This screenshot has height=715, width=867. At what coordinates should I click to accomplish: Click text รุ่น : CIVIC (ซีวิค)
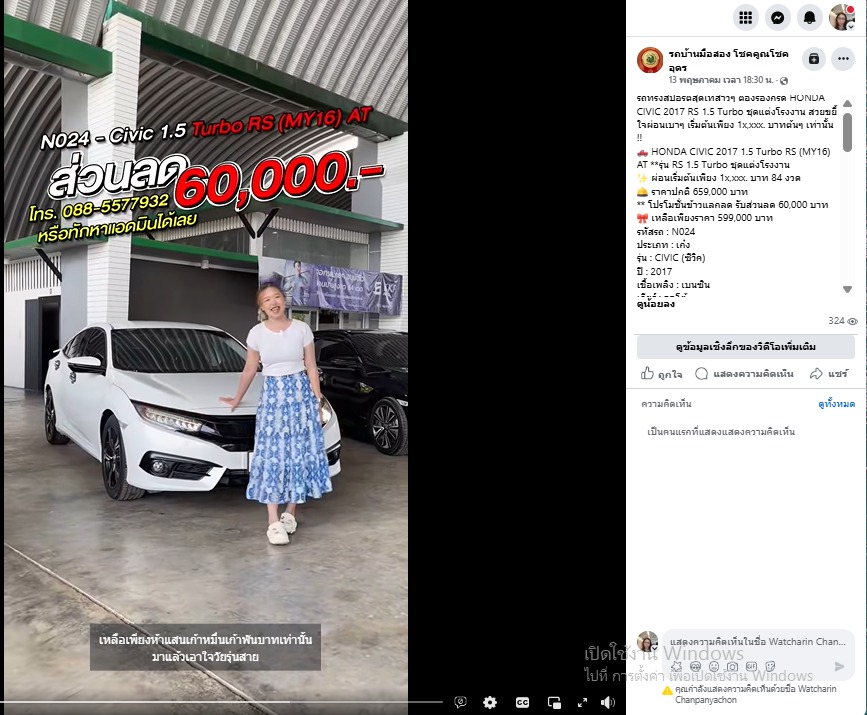coord(671,258)
